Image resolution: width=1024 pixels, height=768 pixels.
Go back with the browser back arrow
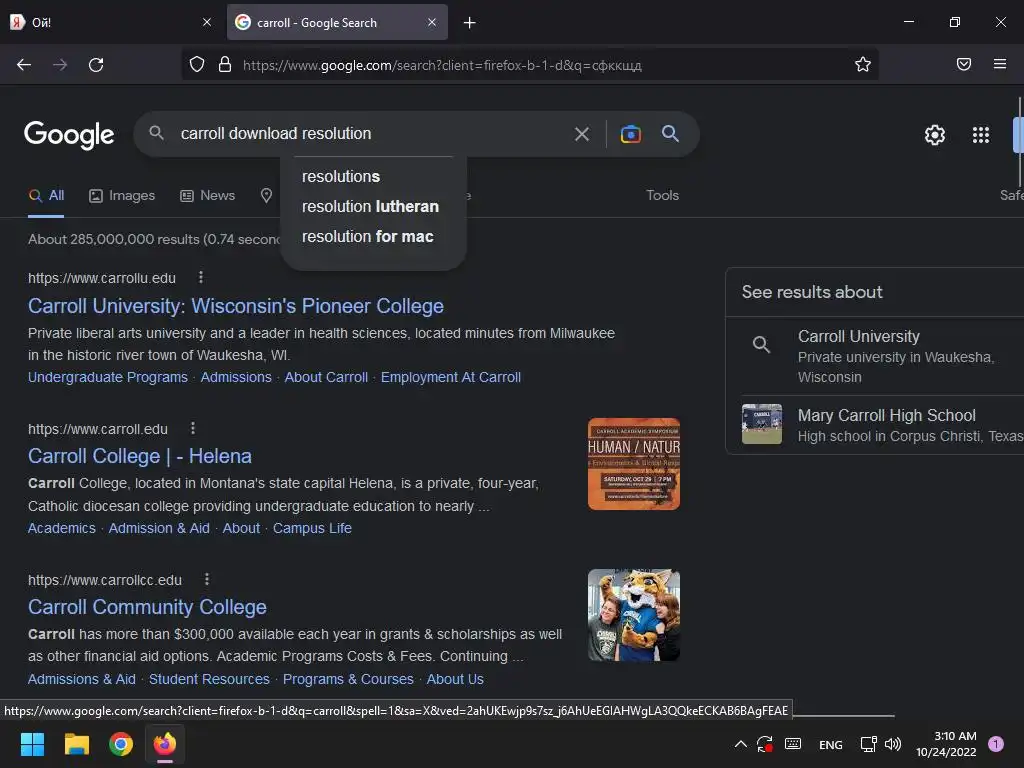24,65
